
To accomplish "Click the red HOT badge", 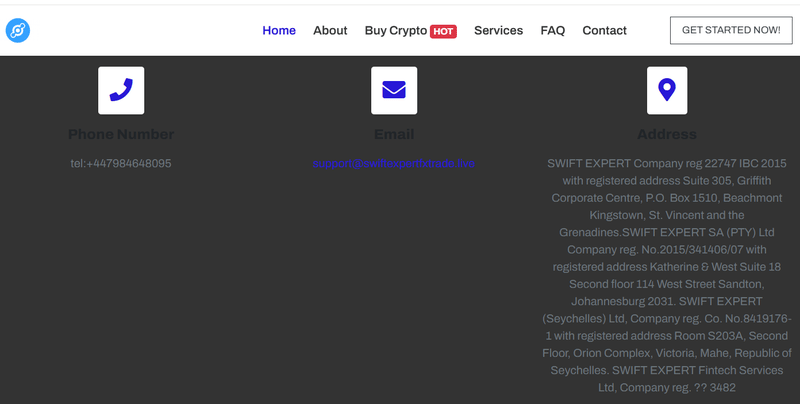I will [443, 32].
